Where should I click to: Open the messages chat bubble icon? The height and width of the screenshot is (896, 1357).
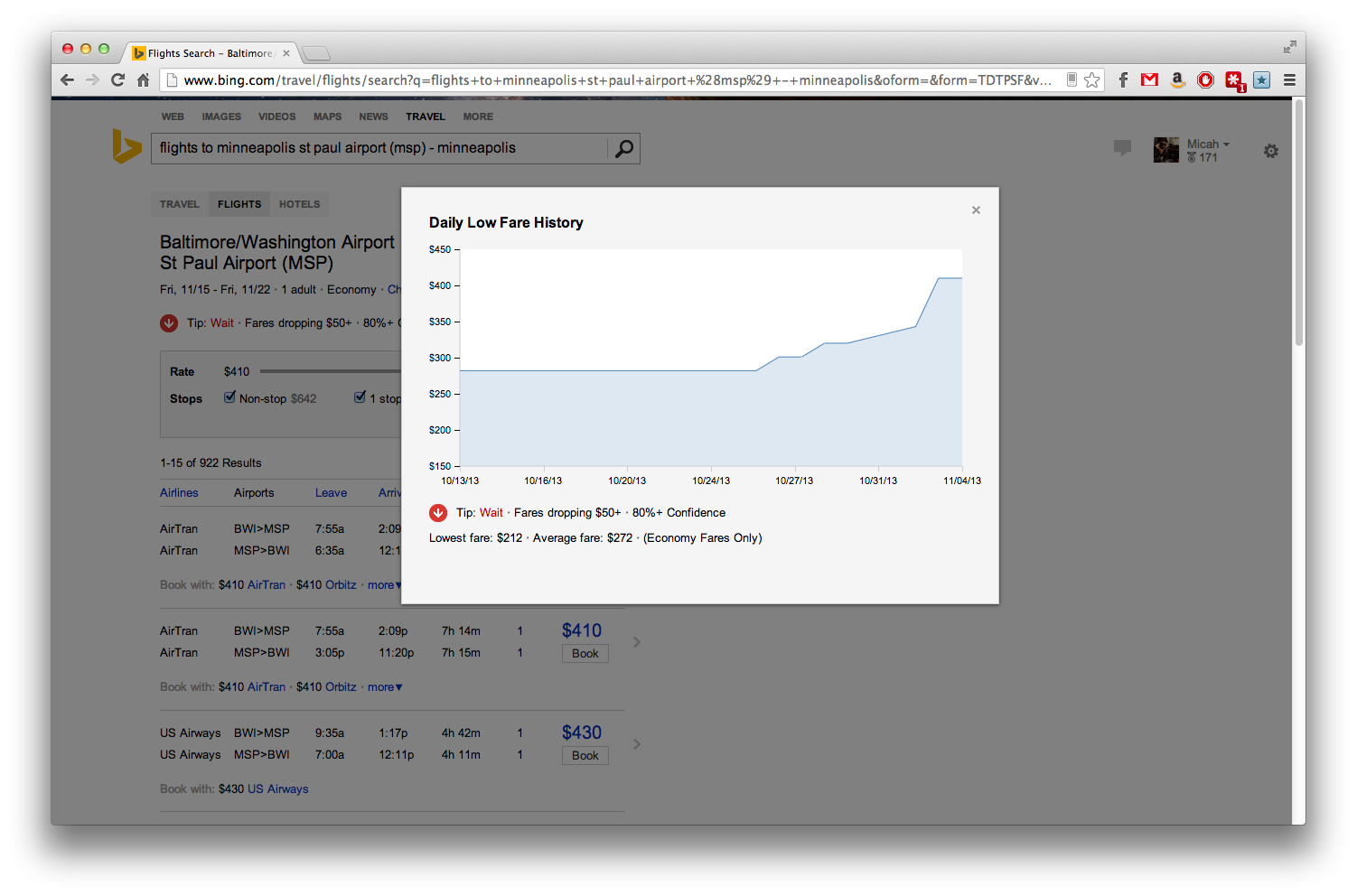click(1122, 147)
